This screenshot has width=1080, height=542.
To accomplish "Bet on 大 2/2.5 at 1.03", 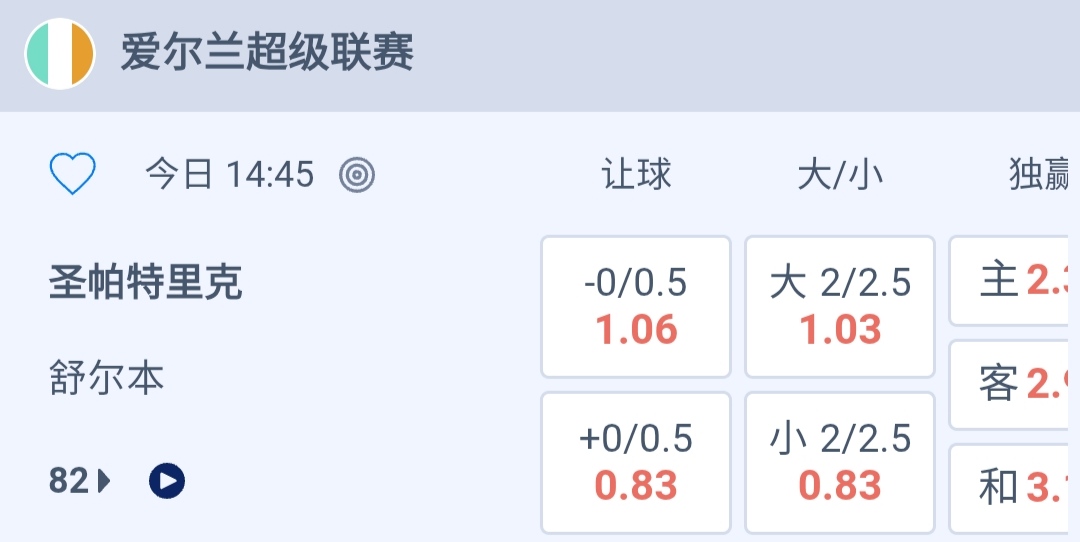I will pos(840,307).
